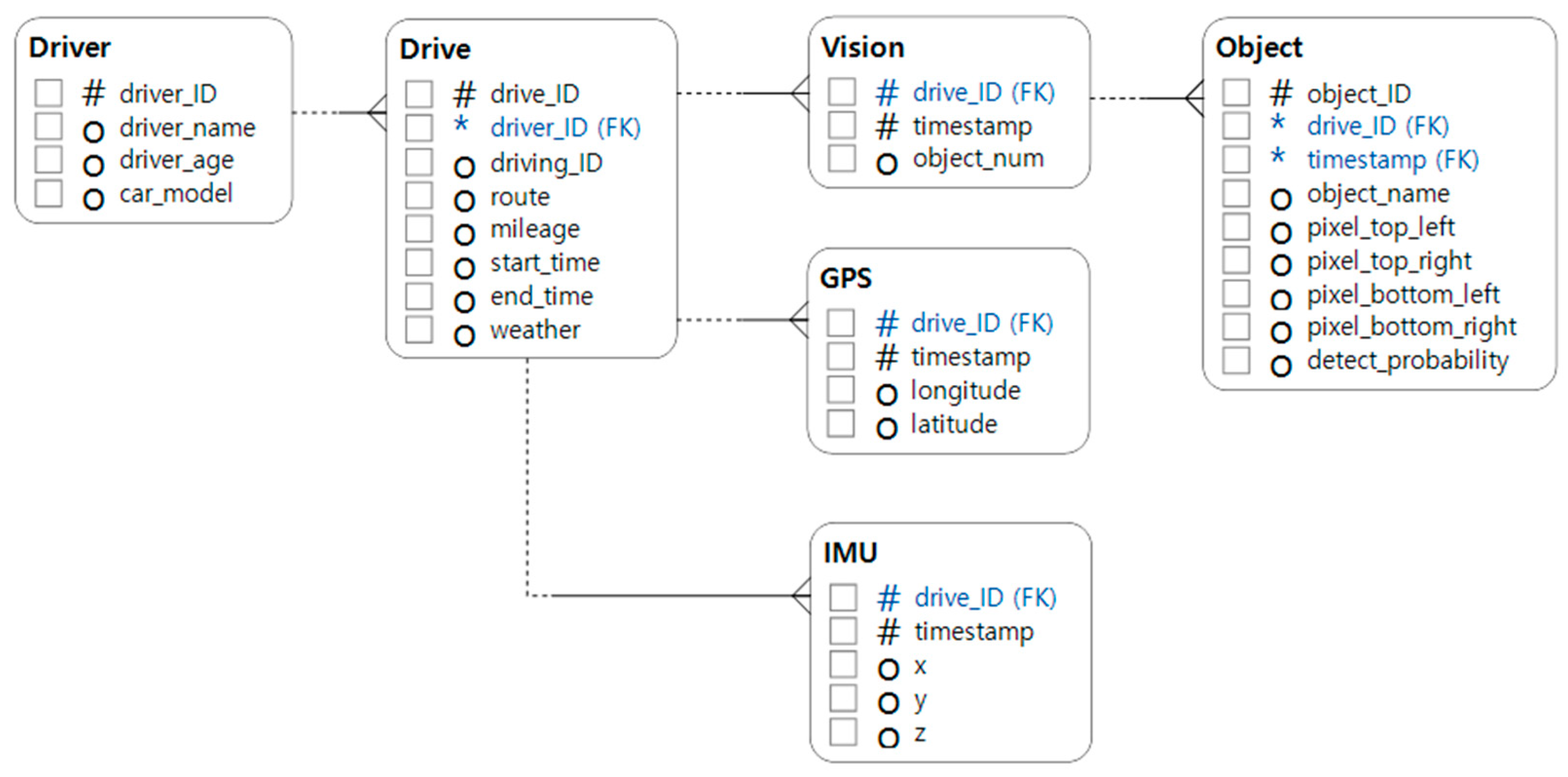The image size is (1568, 777).
Task: Click the asterisk beside timestamp (FK) in Object
Action: click(x=1278, y=156)
